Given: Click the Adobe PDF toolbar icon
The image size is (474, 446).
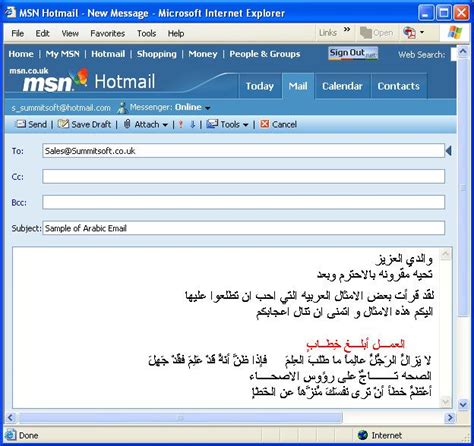Looking at the screenshot, I should coord(409,33).
